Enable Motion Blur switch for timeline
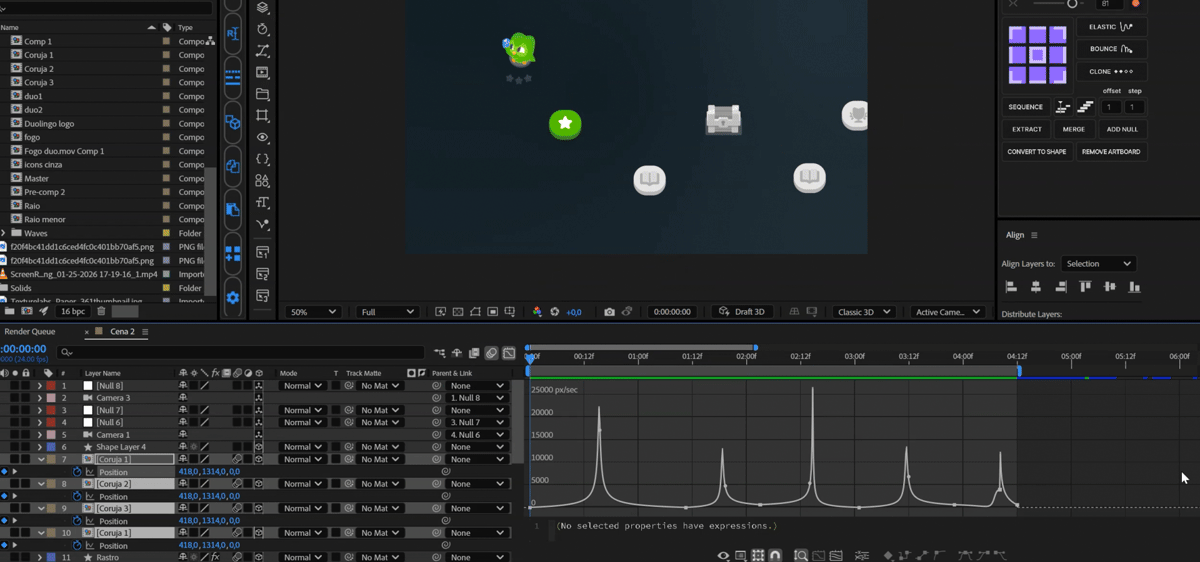The height and width of the screenshot is (562, 1200). [491, 352]
